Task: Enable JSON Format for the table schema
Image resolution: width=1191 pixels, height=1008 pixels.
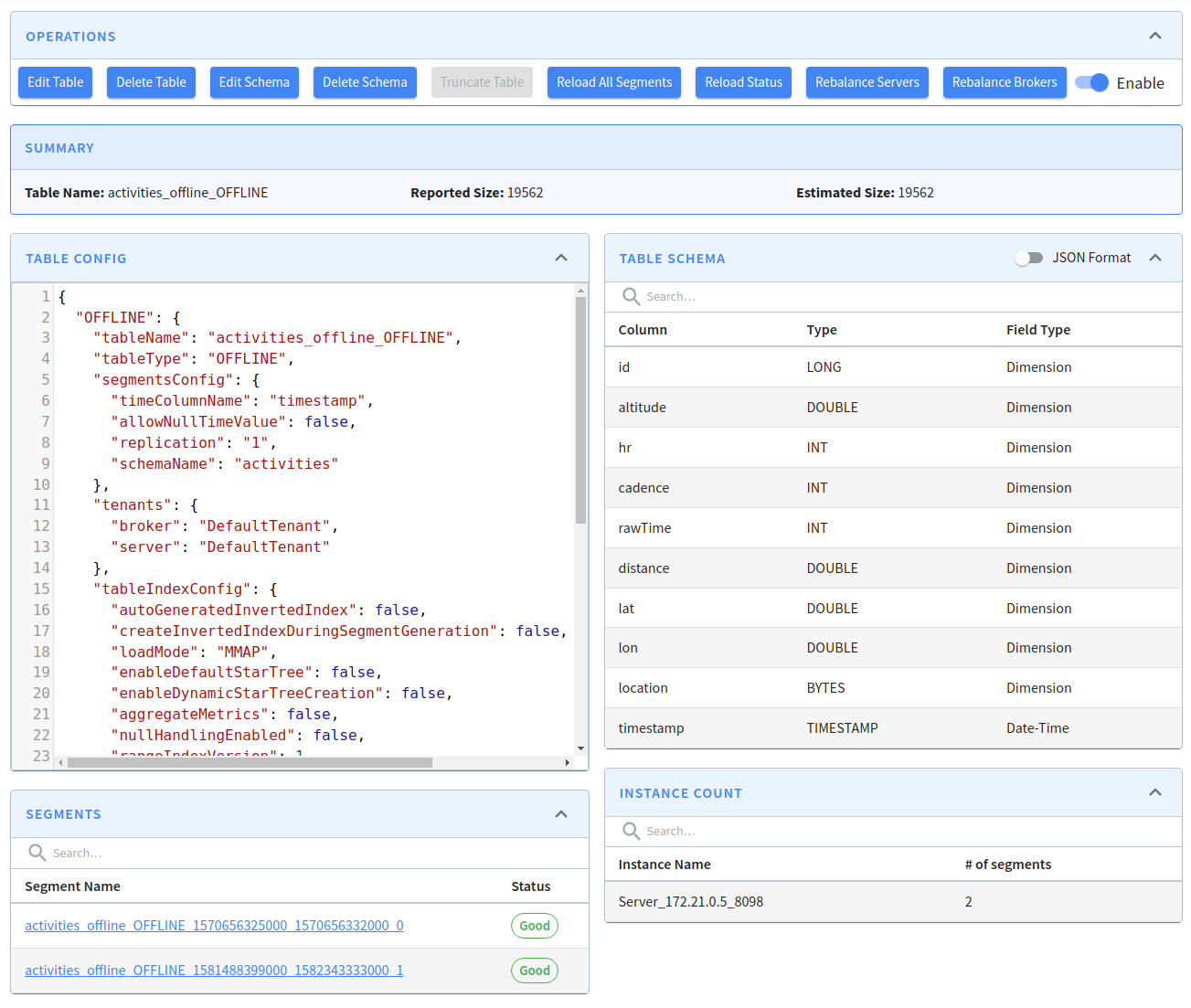Action: click(x=1029, y=258)
